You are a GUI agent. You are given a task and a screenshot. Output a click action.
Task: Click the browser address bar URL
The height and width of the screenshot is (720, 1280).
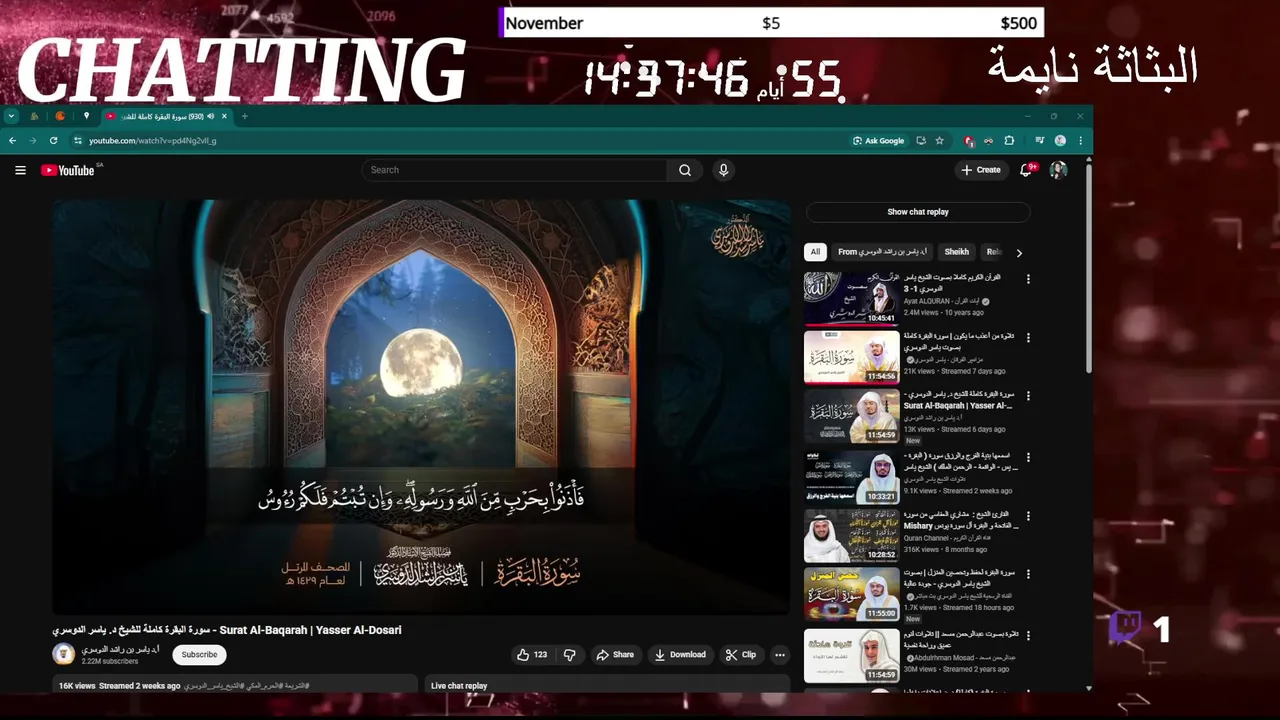tap(152, 141)
